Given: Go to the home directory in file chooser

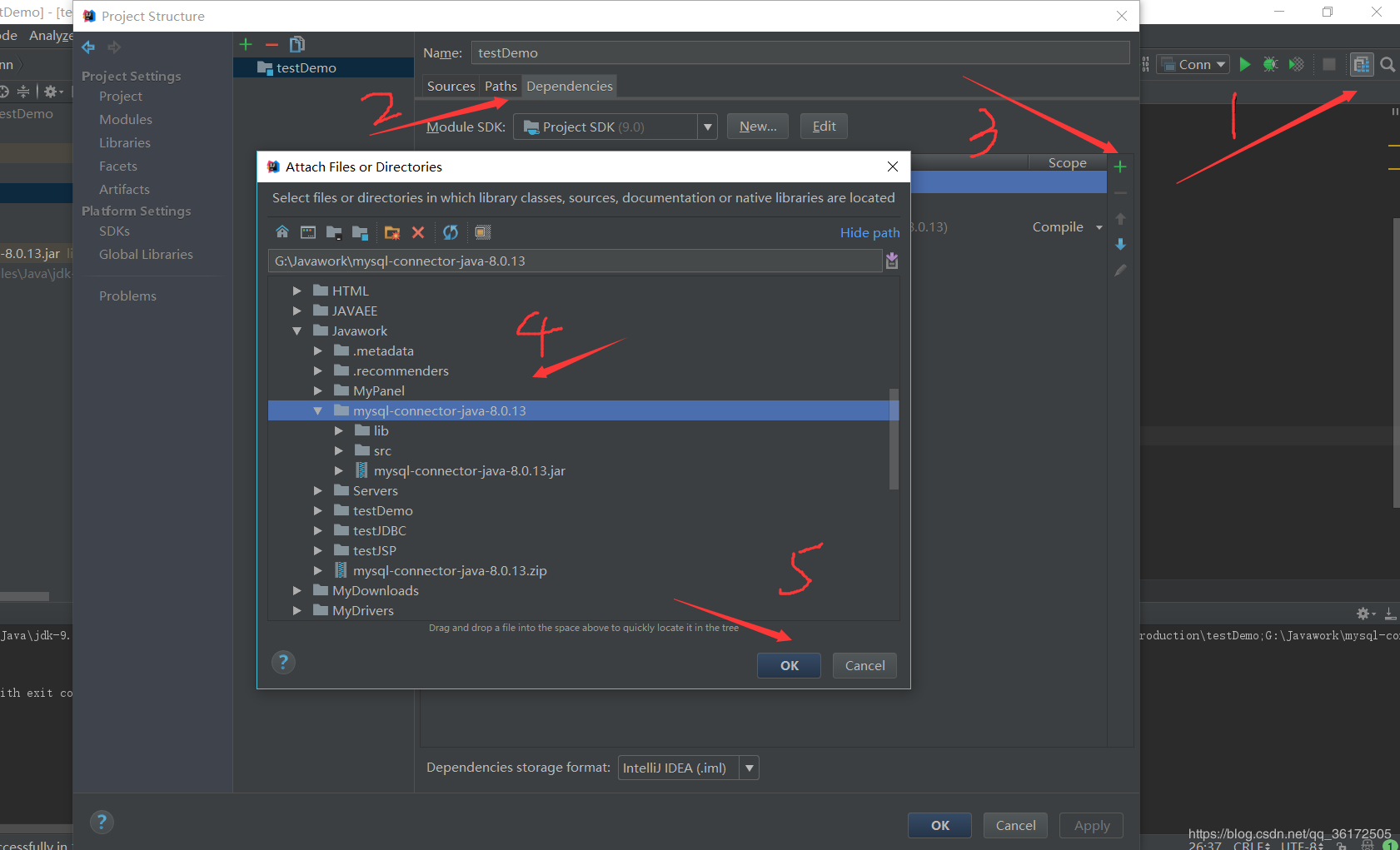Looking at the screenshot, I should click(282, 232).
